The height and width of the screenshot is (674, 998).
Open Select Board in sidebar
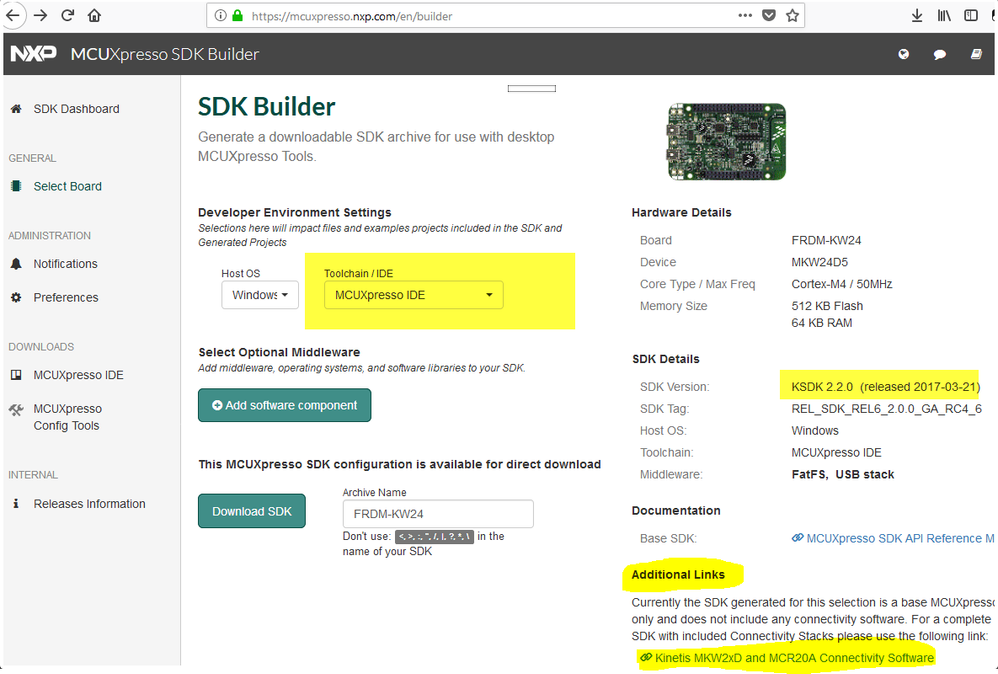coord(67,186)
